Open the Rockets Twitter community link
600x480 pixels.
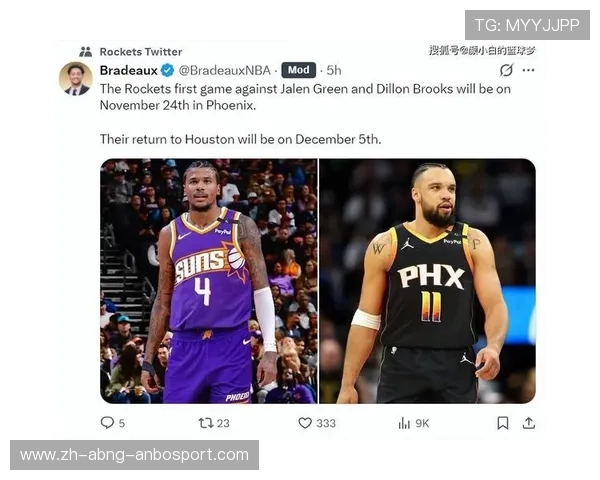coord(141,52)
